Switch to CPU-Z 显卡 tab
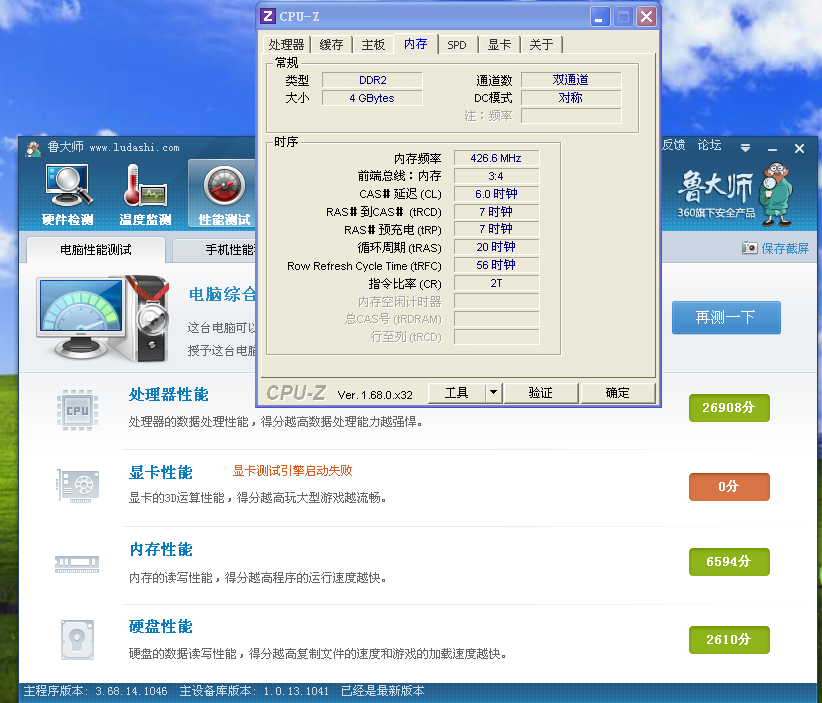This screenshot has height=703, width=822. (499, 45)
